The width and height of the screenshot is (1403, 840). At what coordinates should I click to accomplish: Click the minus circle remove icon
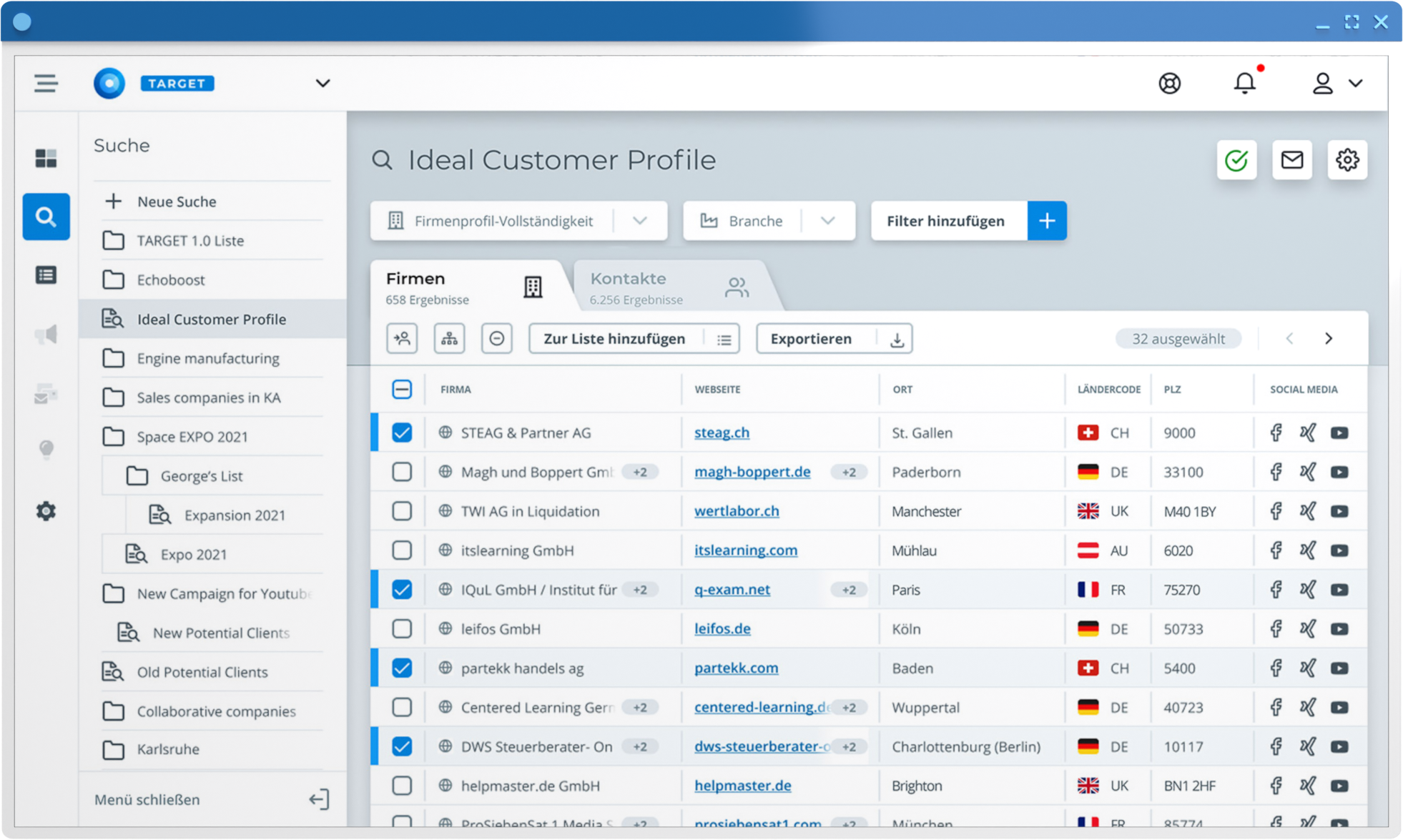point(496,338)
